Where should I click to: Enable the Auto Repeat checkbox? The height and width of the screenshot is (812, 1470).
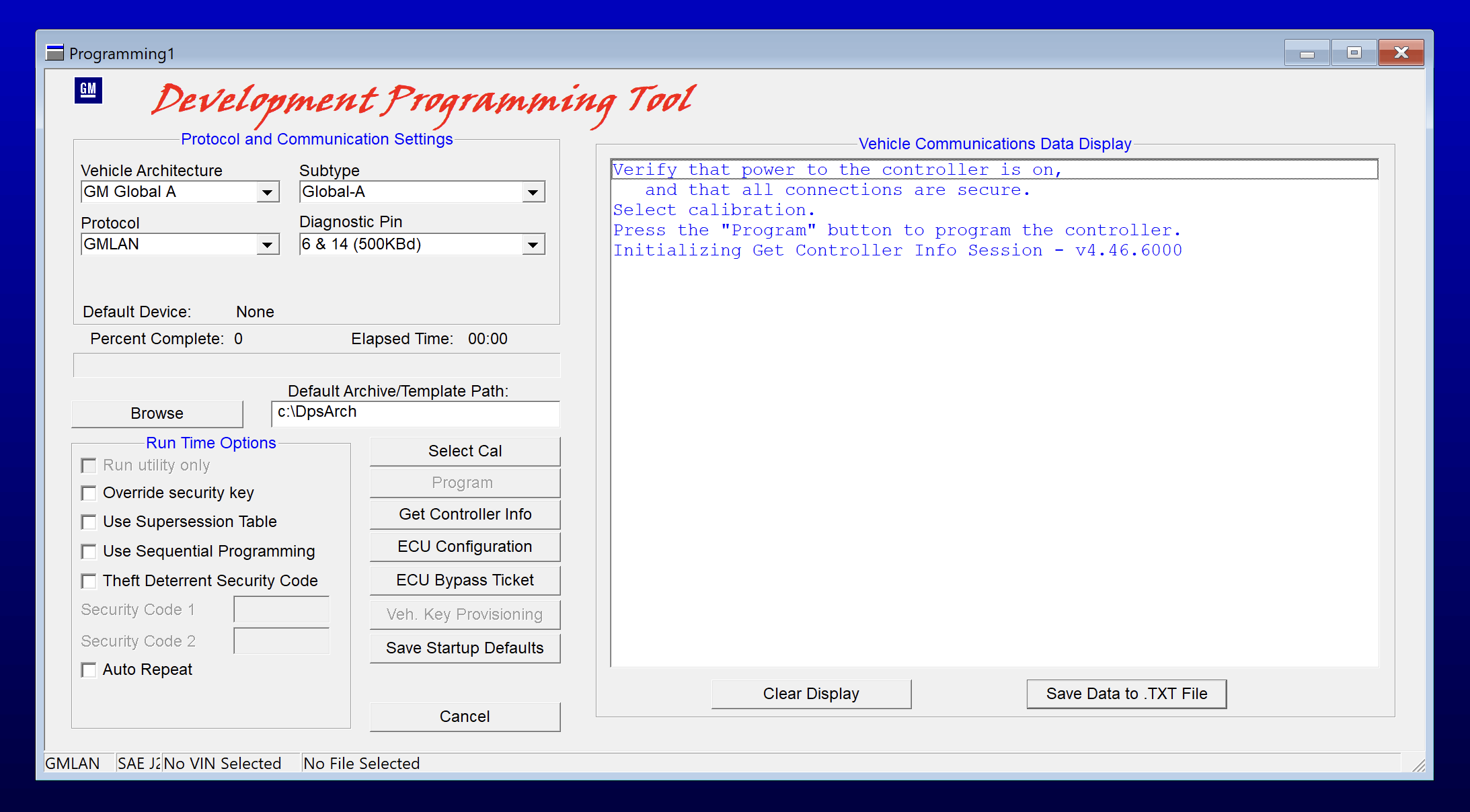(88, 669)
